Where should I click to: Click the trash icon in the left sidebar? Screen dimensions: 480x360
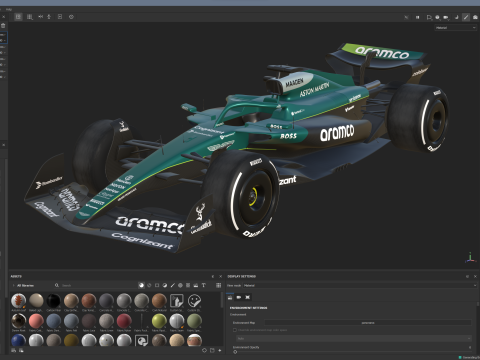[x=3, y=25]
